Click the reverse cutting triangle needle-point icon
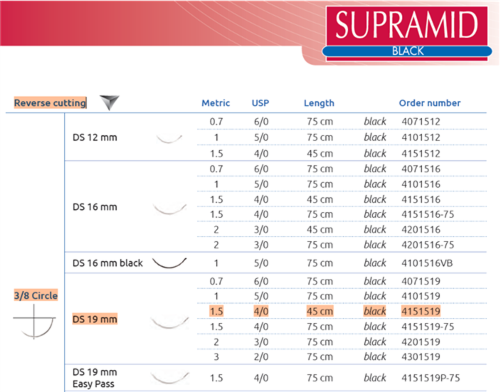 coord(109,102)
